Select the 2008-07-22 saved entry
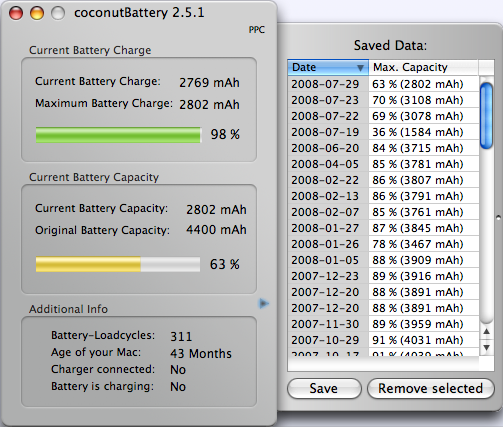Viewport: 503px width, 427px height. pos(383,116)
